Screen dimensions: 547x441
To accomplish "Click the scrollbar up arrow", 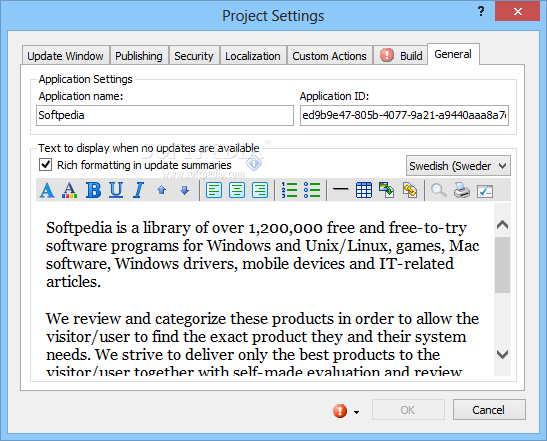I will click(x=502, y=224).
